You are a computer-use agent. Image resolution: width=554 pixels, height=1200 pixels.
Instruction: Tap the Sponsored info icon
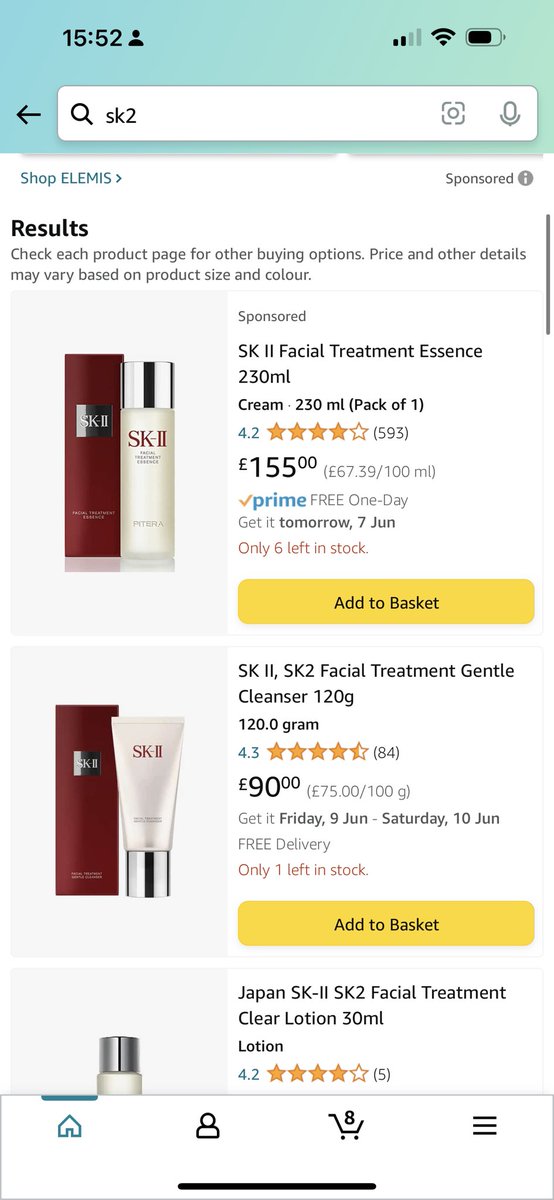click(525, 178)
